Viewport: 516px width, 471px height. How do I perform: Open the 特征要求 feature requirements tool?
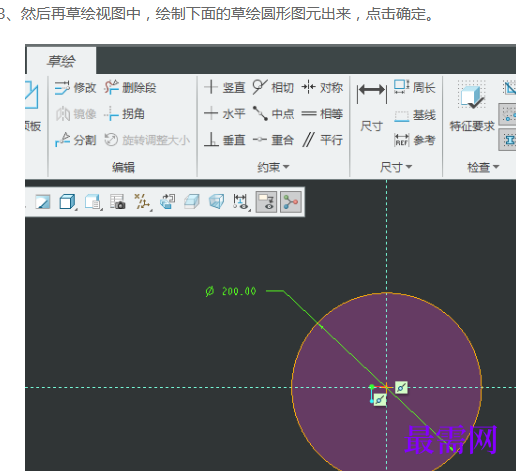472,107
